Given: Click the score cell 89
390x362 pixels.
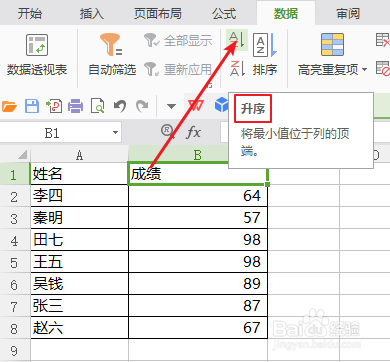Looking at the screenshot, I should [x=198, y=284].
